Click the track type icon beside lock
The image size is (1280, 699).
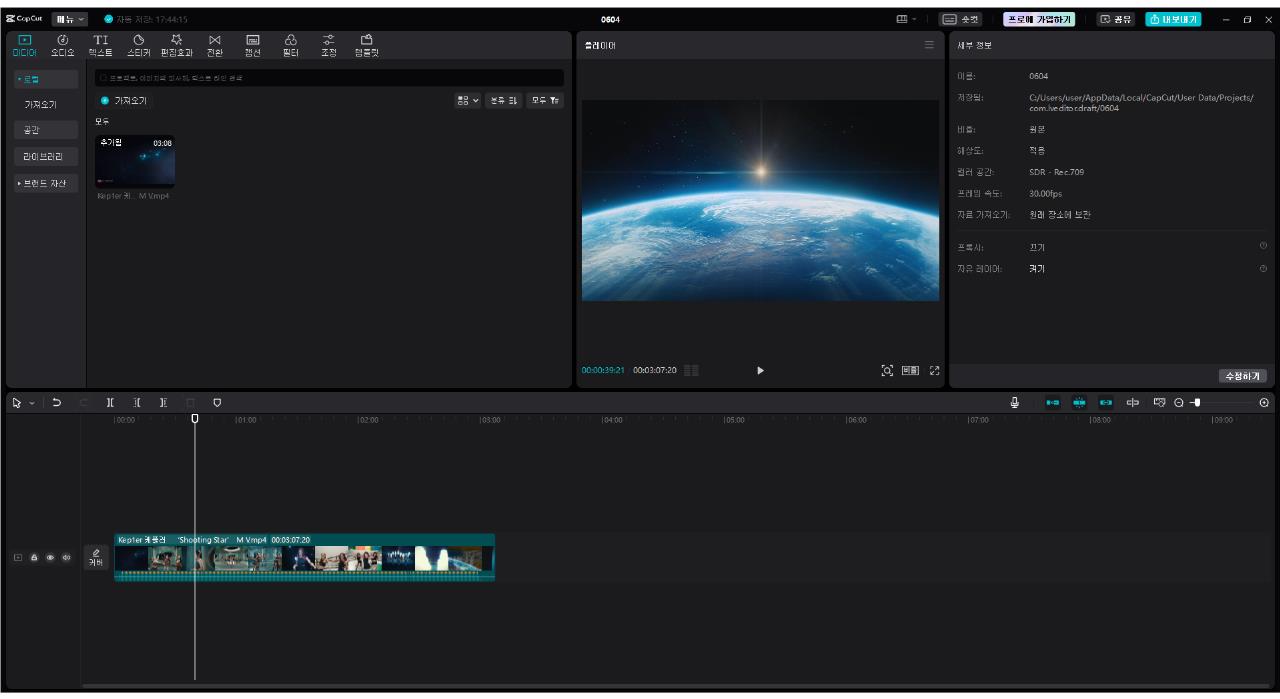point(20,557)
